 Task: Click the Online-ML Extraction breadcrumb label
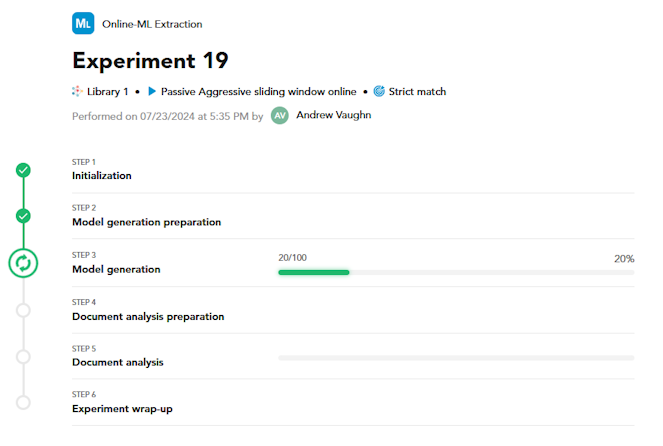(150, 23)
